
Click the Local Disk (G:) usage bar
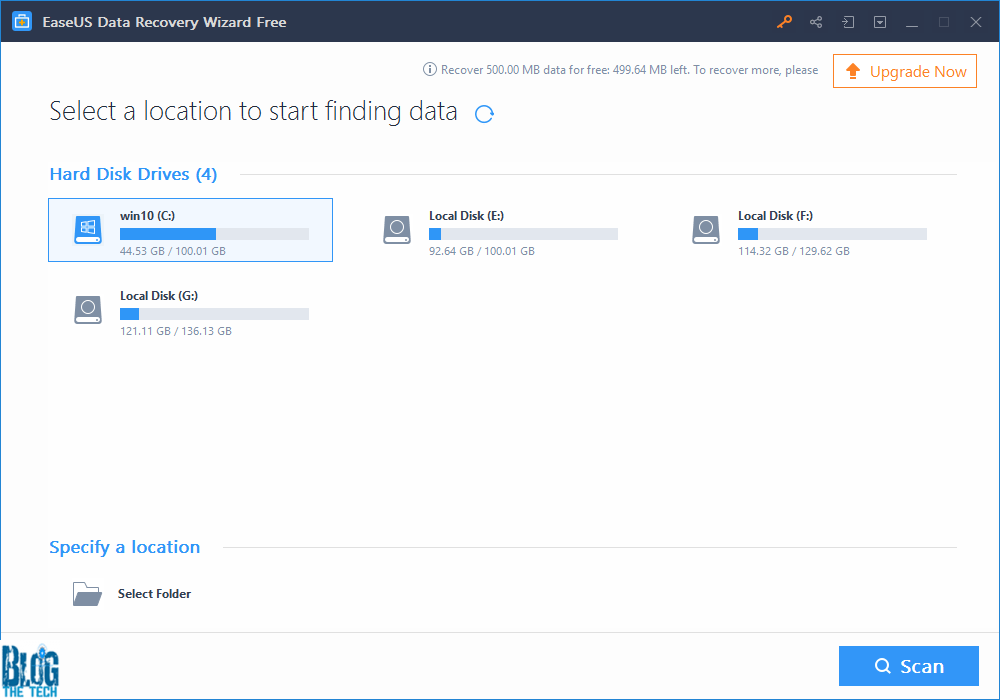[214, 314]
